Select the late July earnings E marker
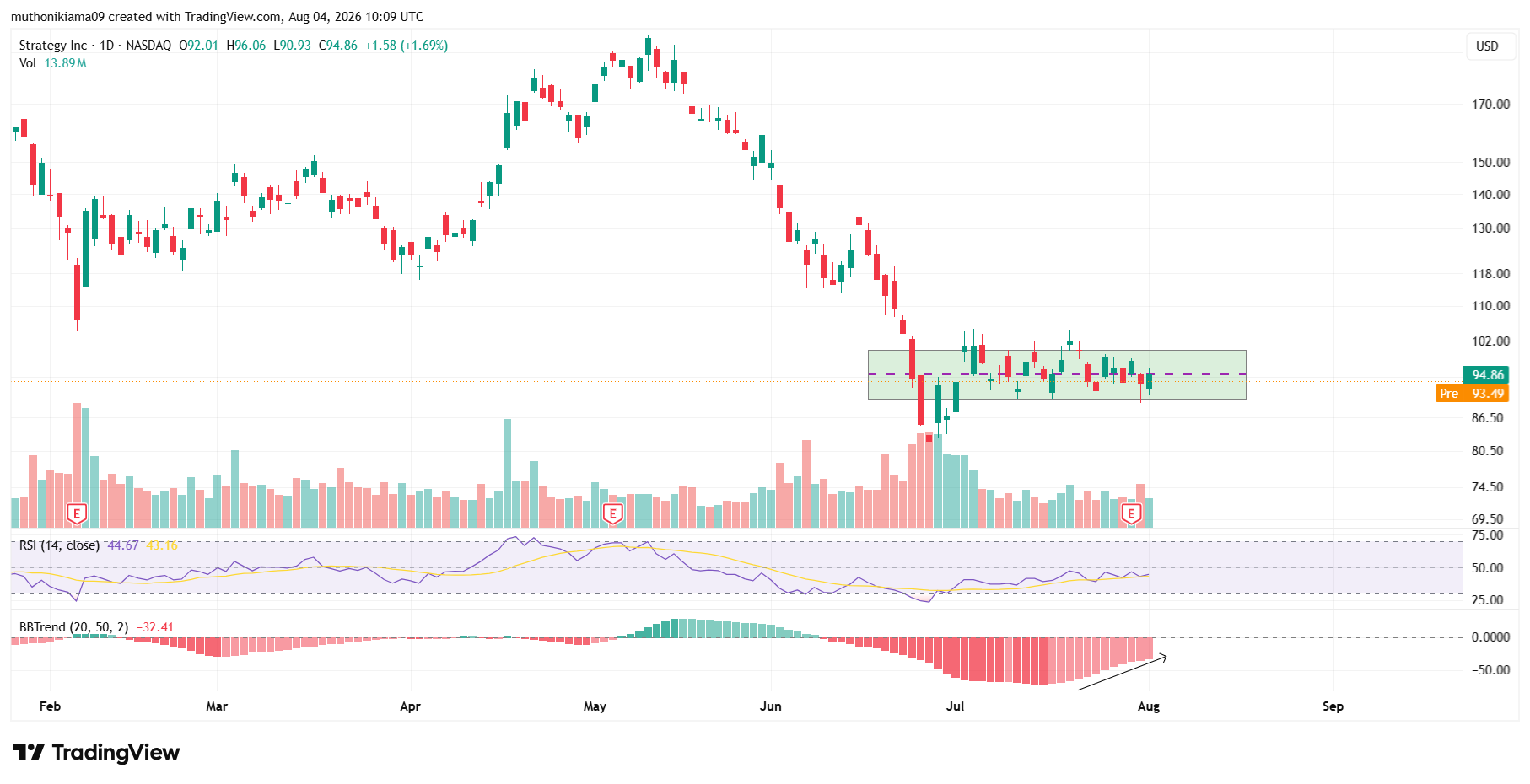This screenshot has width=1530, height=784. [x=1131, y=513]
